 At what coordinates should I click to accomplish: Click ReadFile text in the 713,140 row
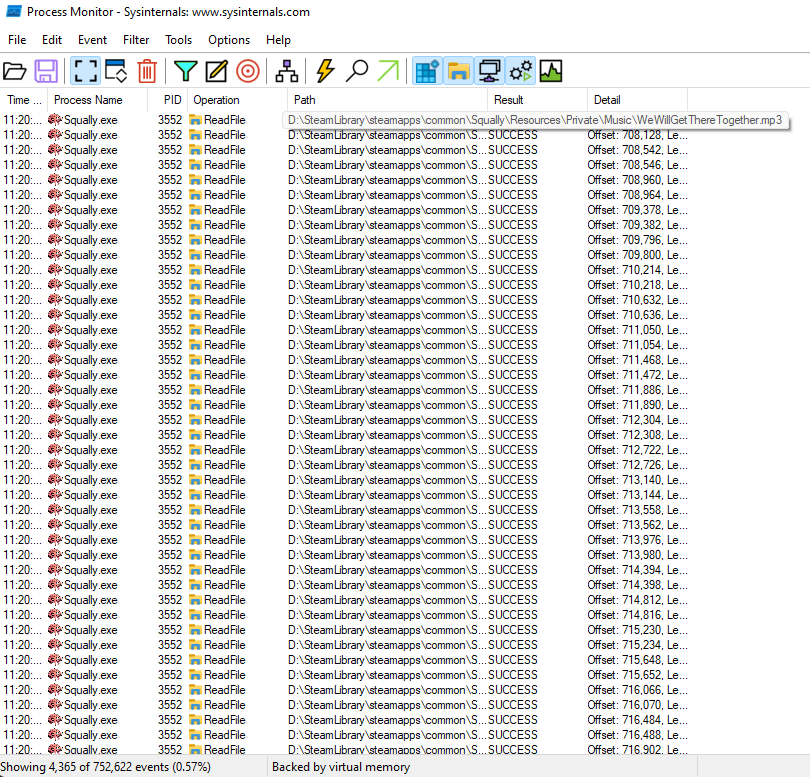pyautogui.click(x=225, y=480)
